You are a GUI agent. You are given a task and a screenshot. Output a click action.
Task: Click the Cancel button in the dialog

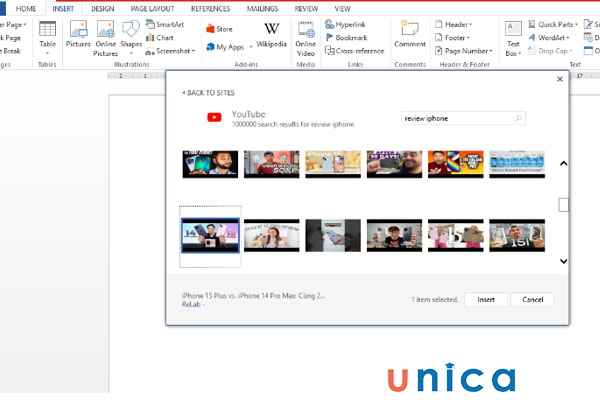531,299
